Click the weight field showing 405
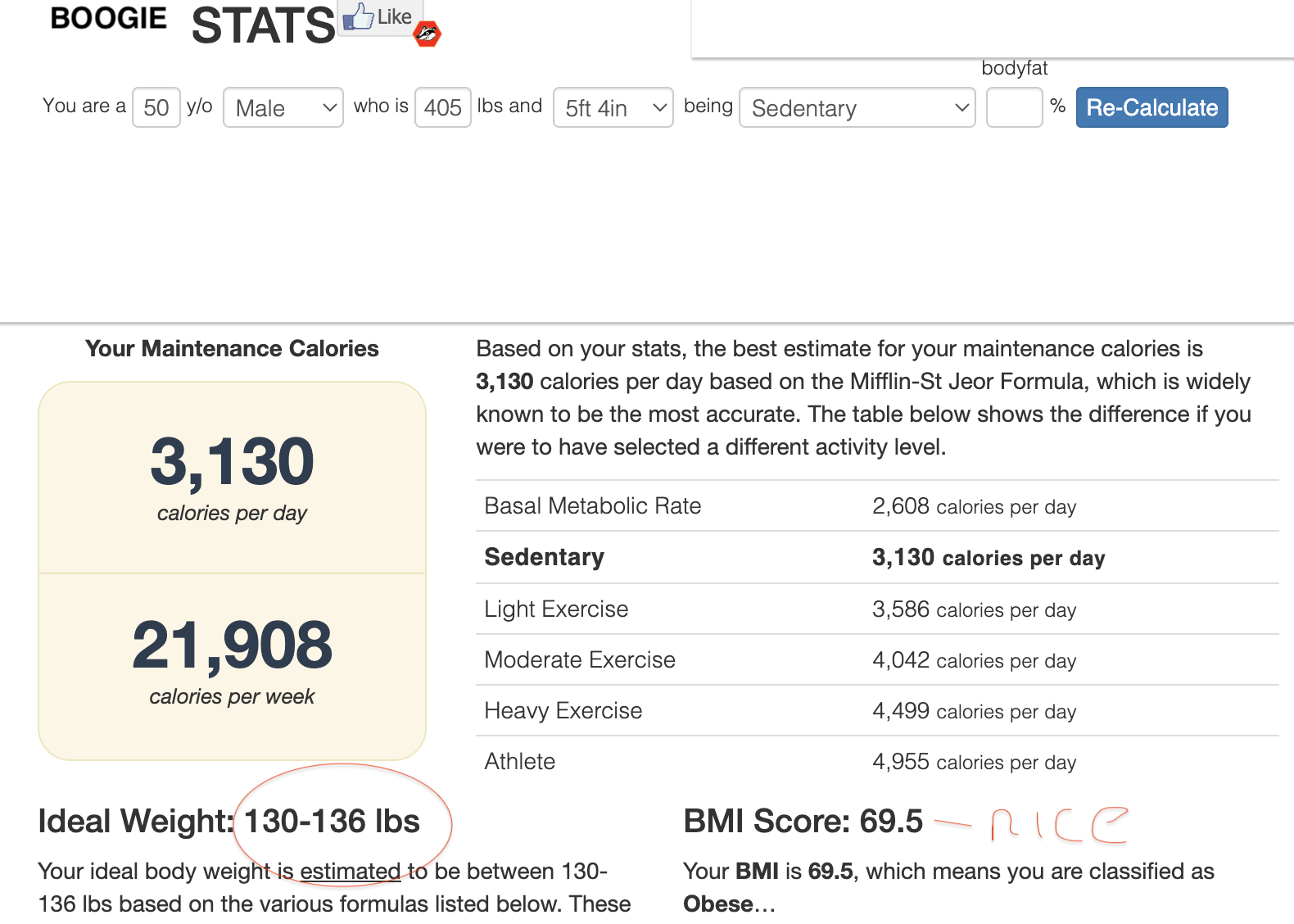The image size is (1294, 924). pos(443,107)
